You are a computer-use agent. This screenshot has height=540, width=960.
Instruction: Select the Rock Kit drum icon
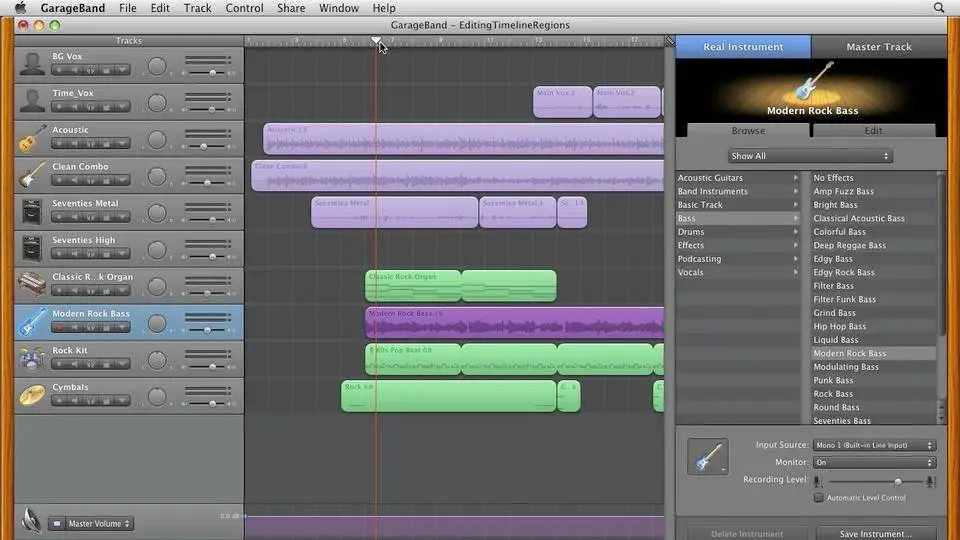[x=32, y=359]
